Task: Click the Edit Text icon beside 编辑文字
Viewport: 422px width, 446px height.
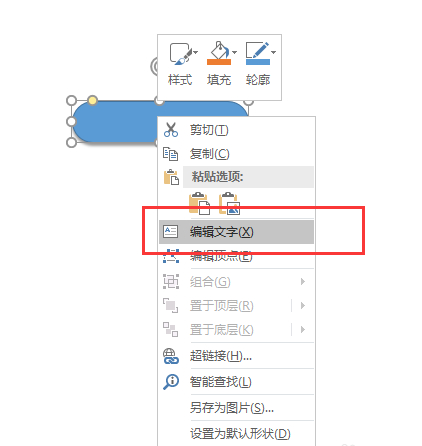Action: tap(170, 231)
